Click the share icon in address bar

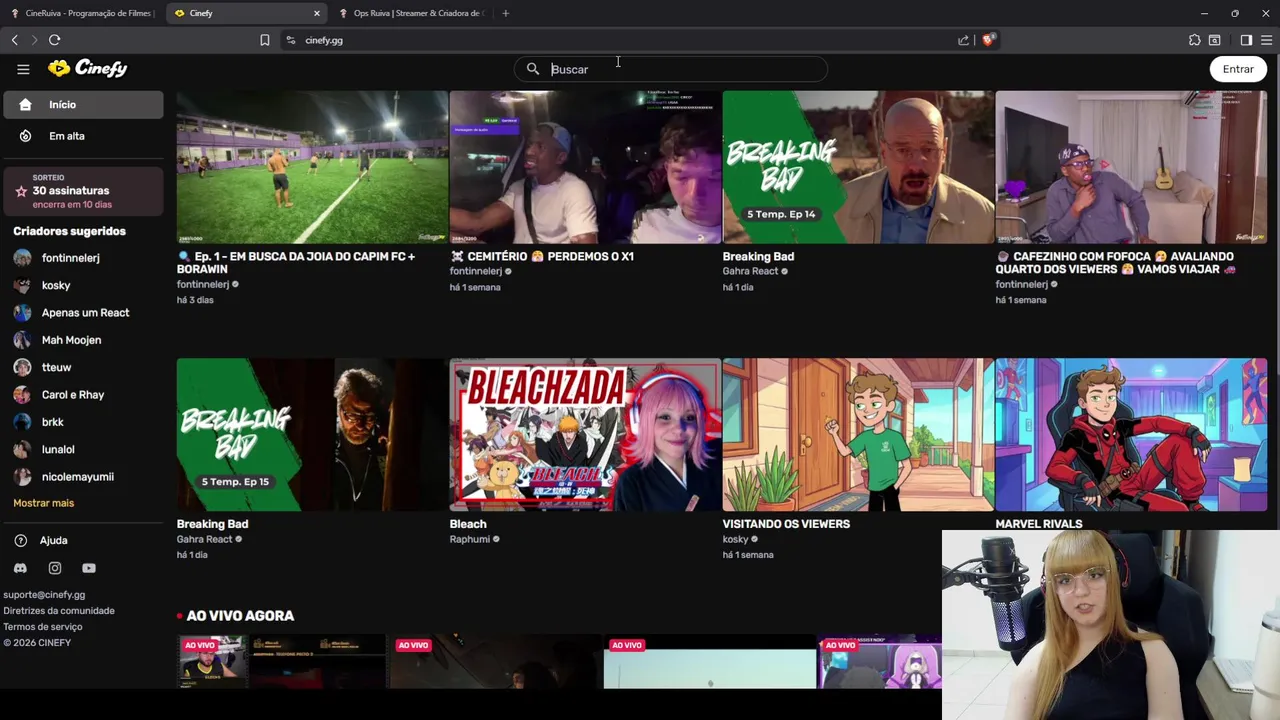pyautogui.click(x=963, y=40)
